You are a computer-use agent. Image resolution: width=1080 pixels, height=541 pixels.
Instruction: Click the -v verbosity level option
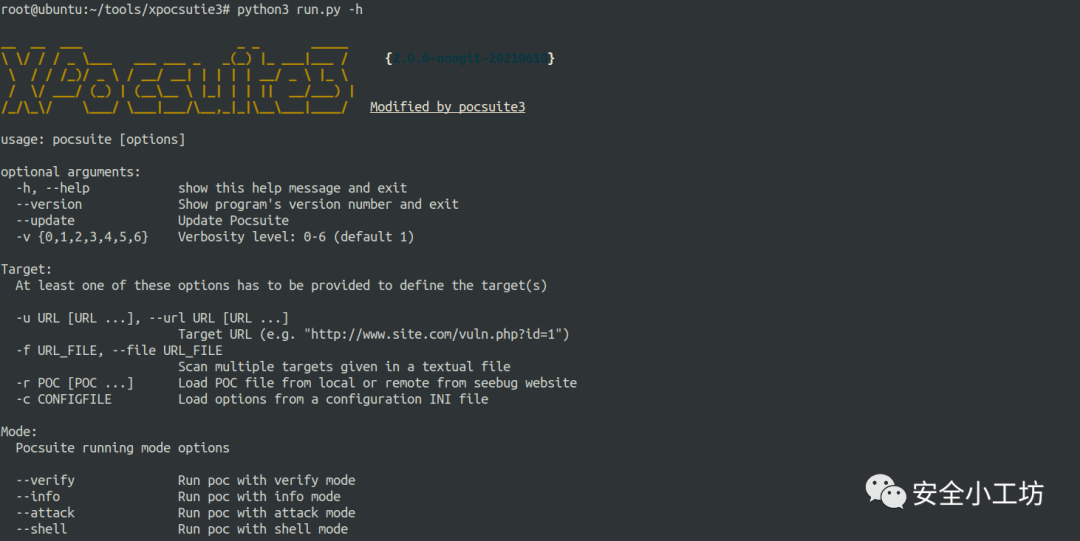(x=82, y=237)
